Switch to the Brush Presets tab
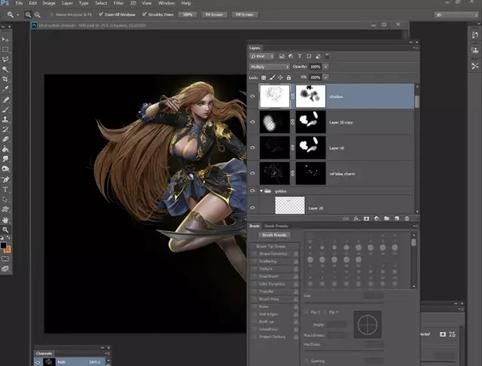 [276, 226]
